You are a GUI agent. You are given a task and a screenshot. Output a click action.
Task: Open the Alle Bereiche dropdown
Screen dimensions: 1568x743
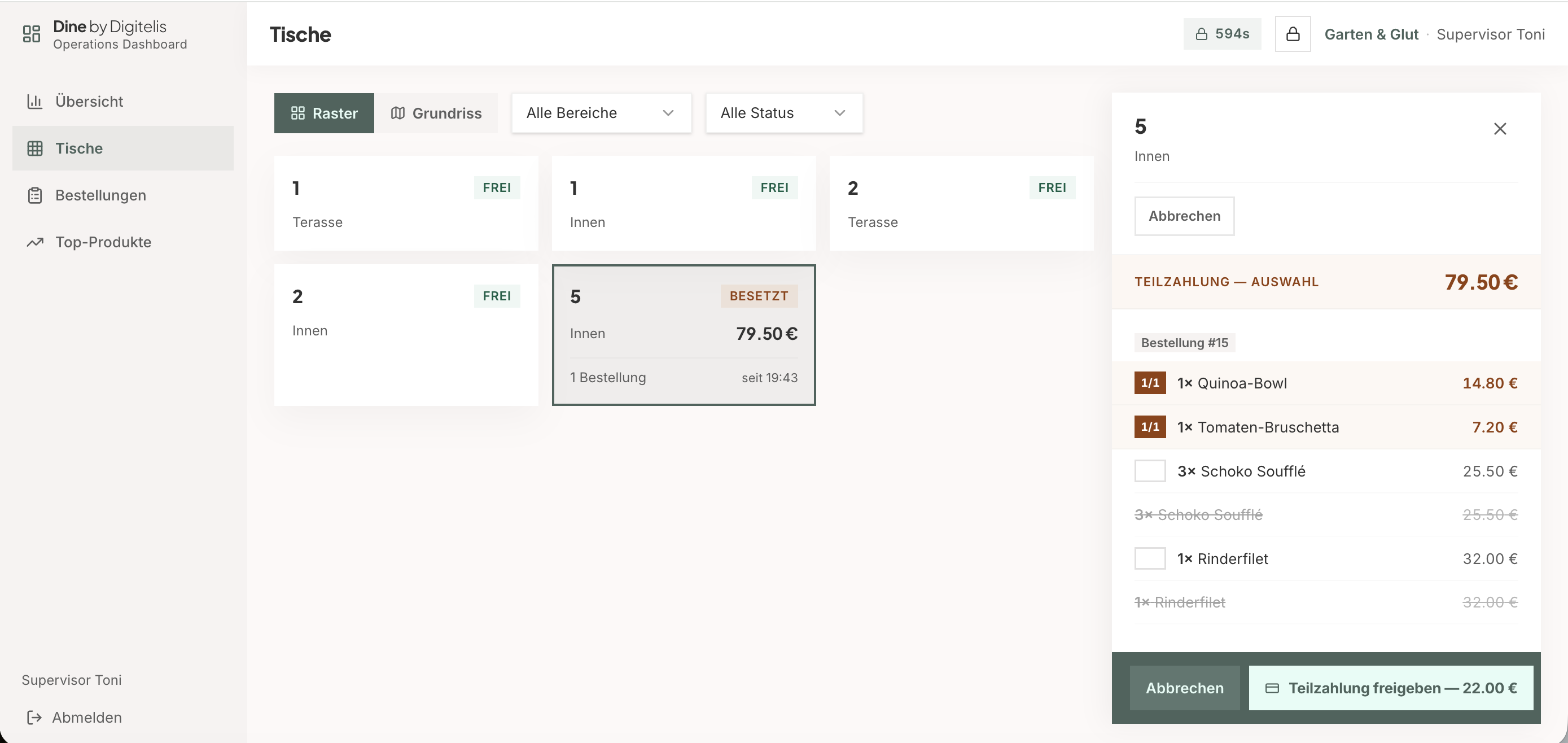601,113
